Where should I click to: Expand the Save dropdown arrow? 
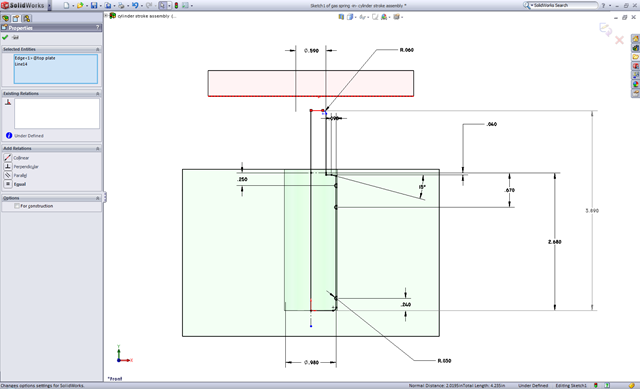[x=101, y=6]
